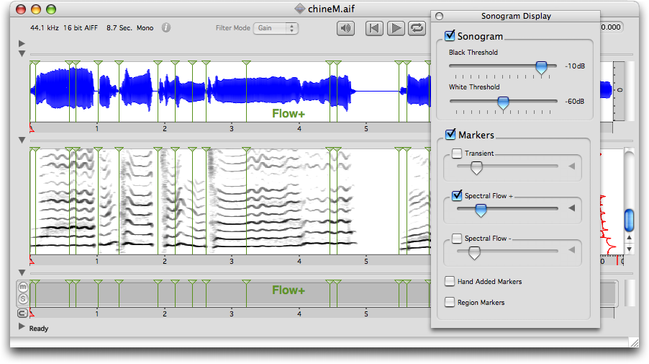Screen dimensions: 649x364
Task: Enable the Spectral Flow - checkbox
Action: [x=457, y=238]
